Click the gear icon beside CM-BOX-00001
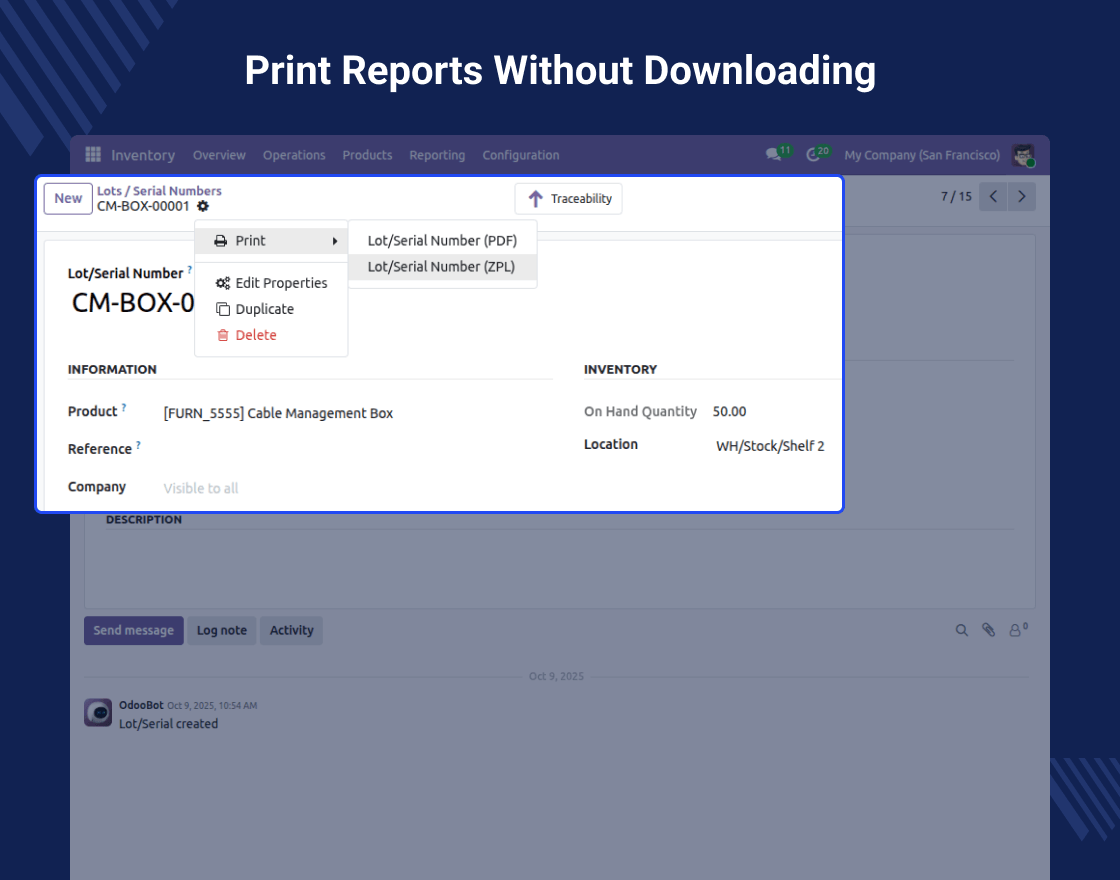The image size is (1120, 880). point(203,206)
